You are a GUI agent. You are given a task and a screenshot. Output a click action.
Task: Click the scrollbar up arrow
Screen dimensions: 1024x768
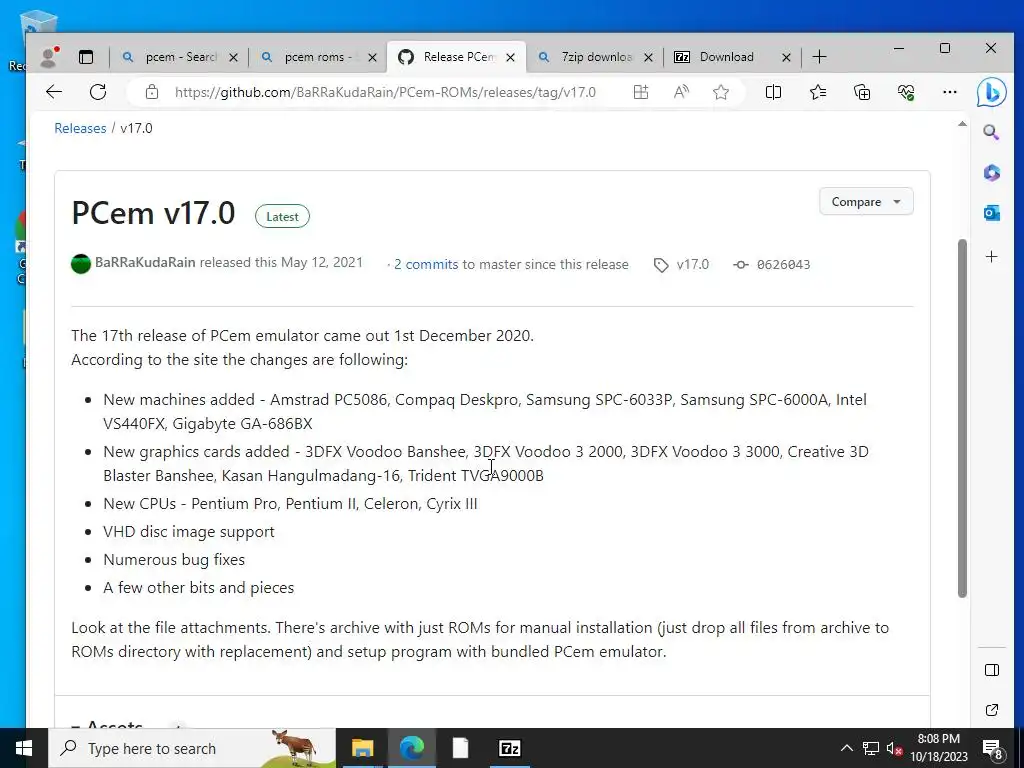tap(962, 124)
